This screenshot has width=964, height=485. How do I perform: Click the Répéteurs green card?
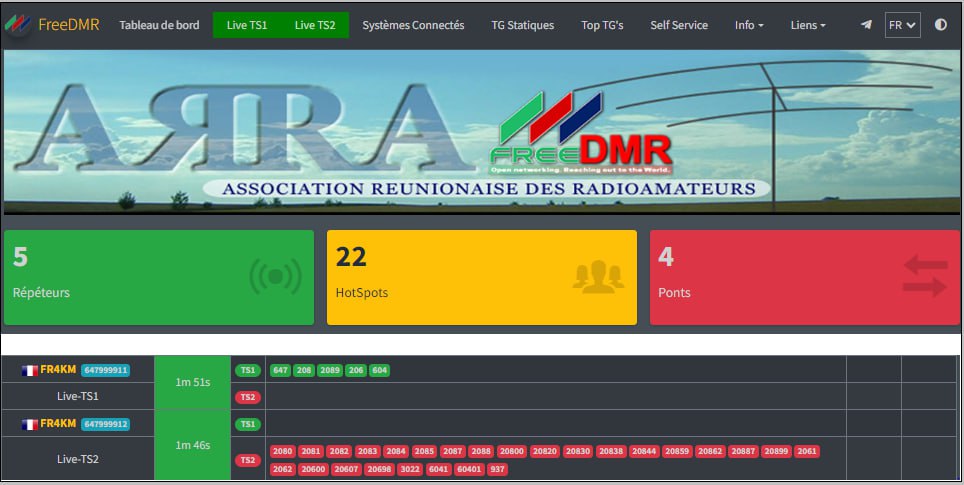[159, 277]
